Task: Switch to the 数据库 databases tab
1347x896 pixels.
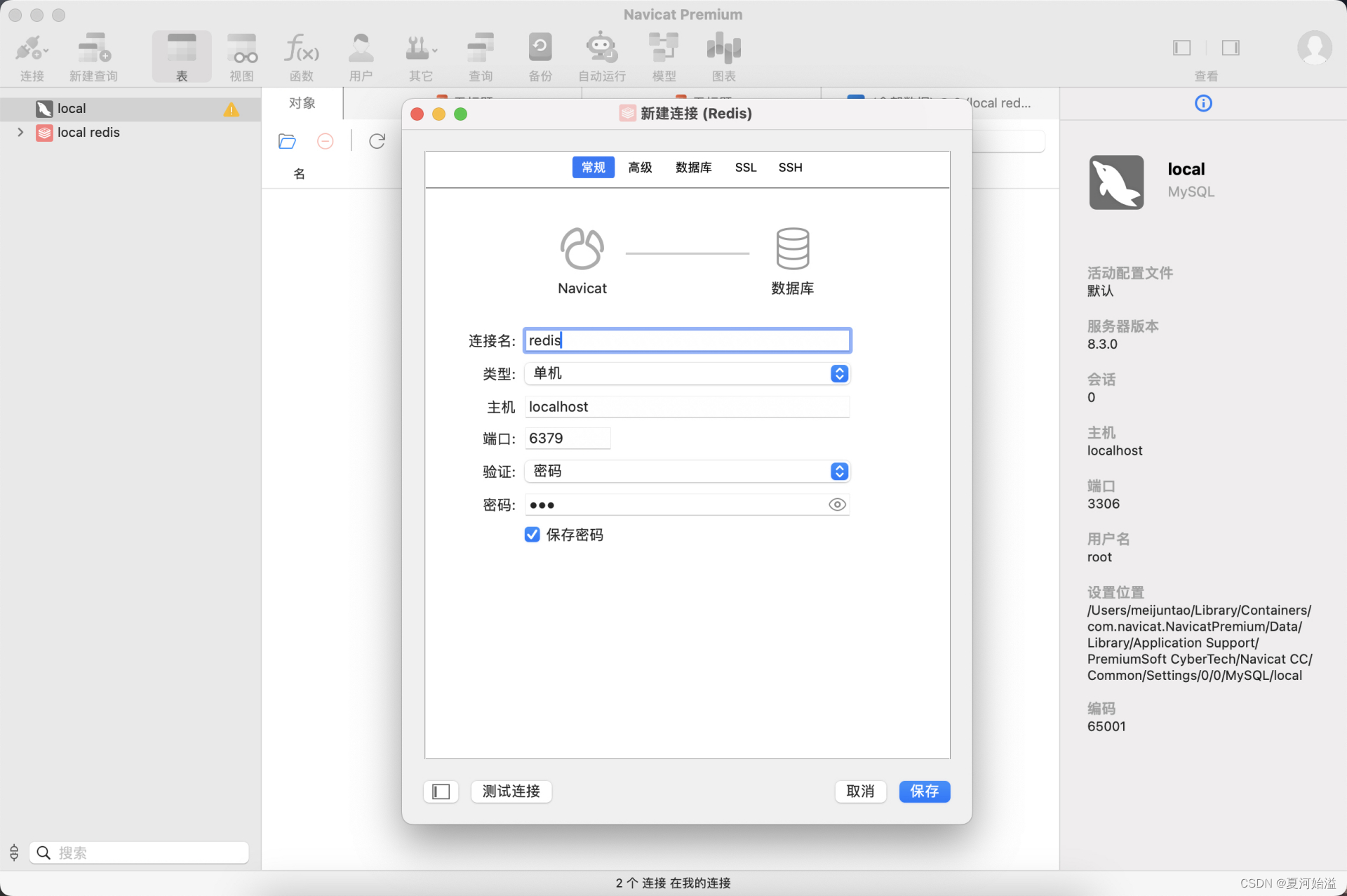Action: tap(694, 167)
